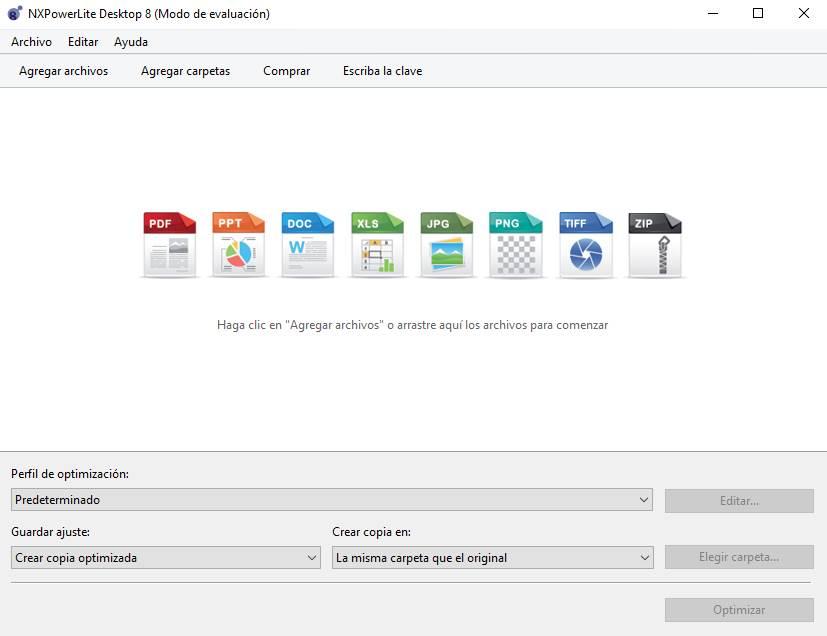
Task: Open the Crear copia en dropdown
Action: [x=493, y=557]
